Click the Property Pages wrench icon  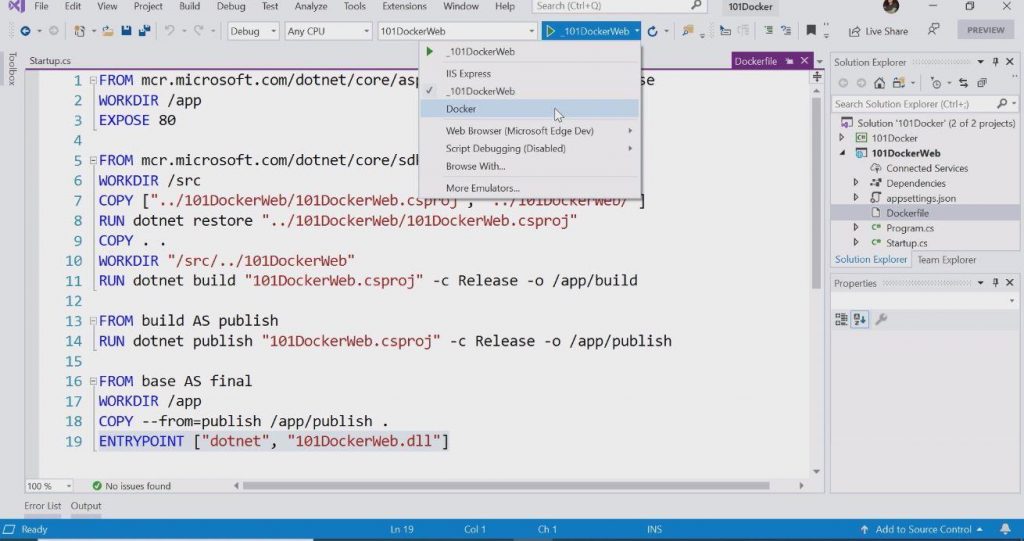[x=881, y=320]
